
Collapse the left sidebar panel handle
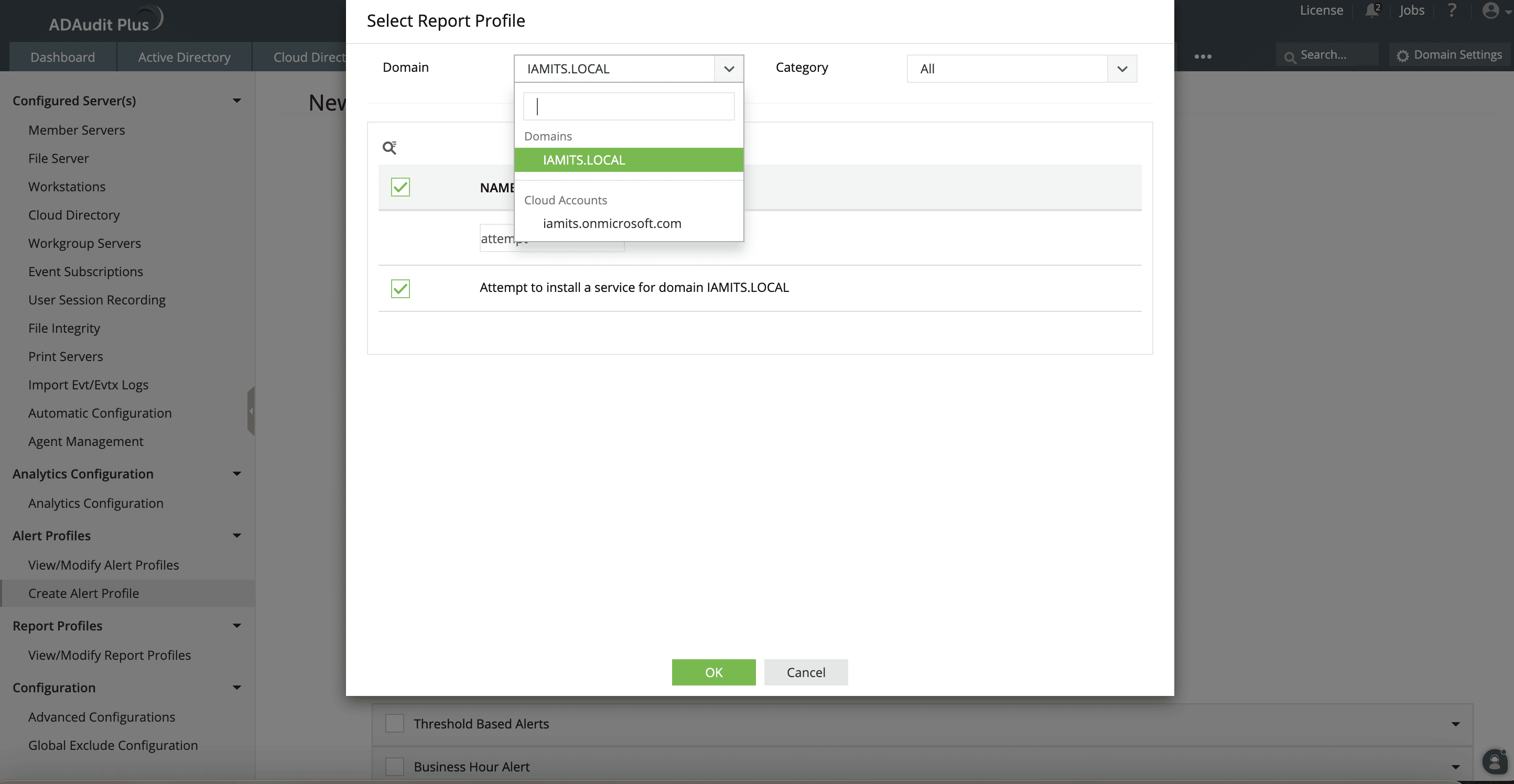click(251, 411)
